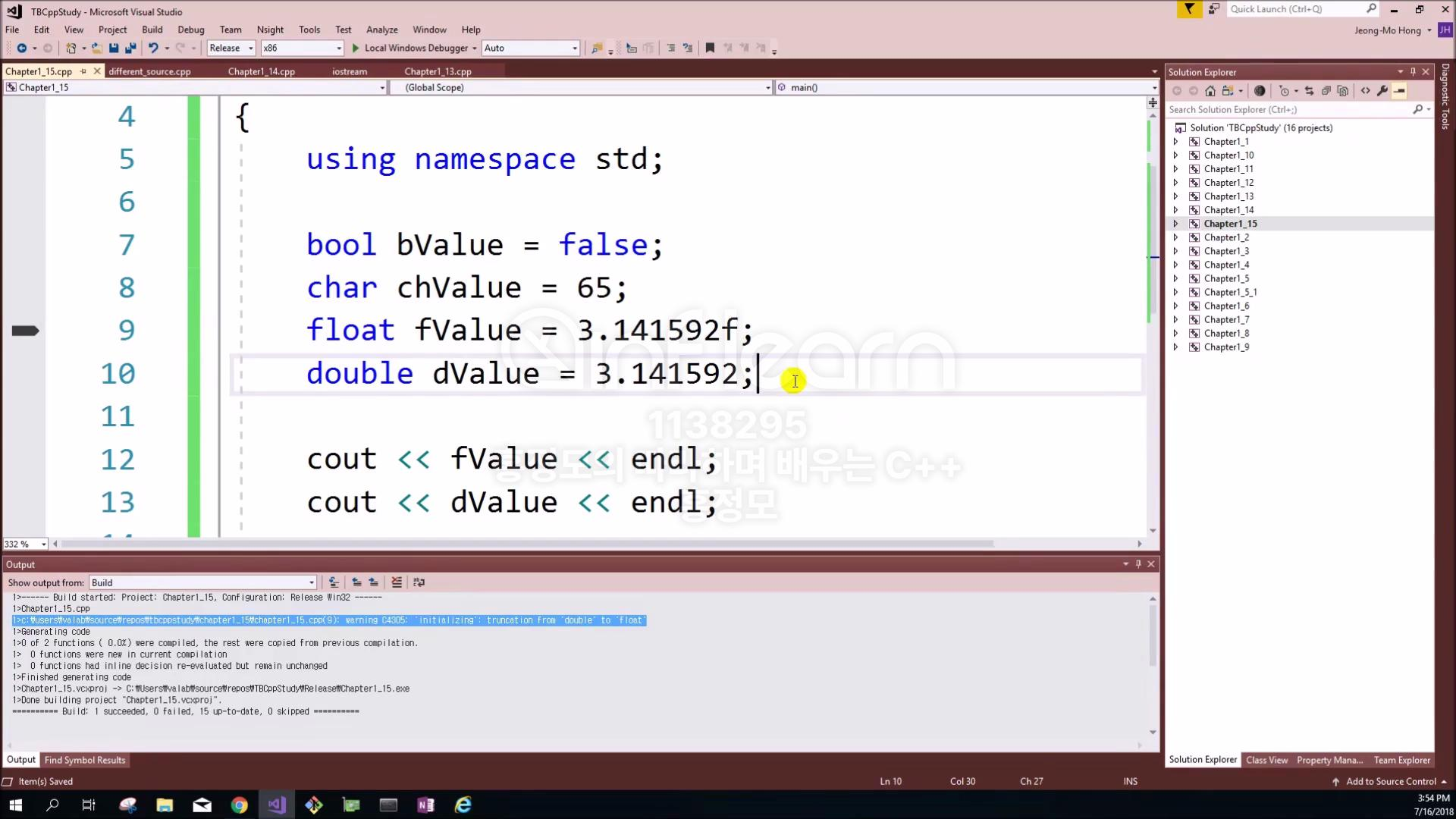Open Properties wrench icon in Solution Explorer
This screenshot has width=1456, height=819.
[1382, 91]
